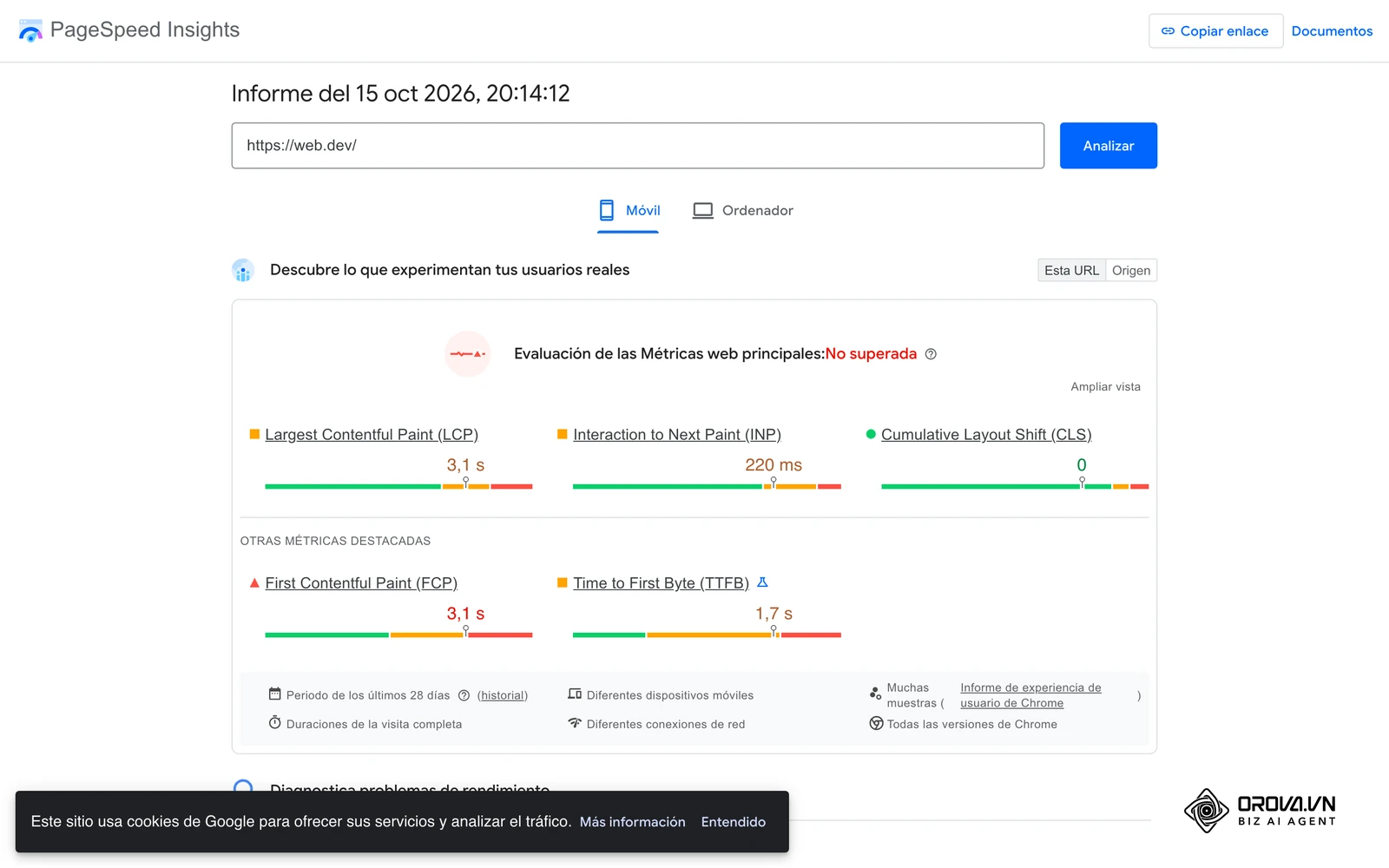Screen dimensions: 1389x868
Task: Click the stopwatch icon beside Duraciones
Action: pyautogui.click(x=274, y=723)
